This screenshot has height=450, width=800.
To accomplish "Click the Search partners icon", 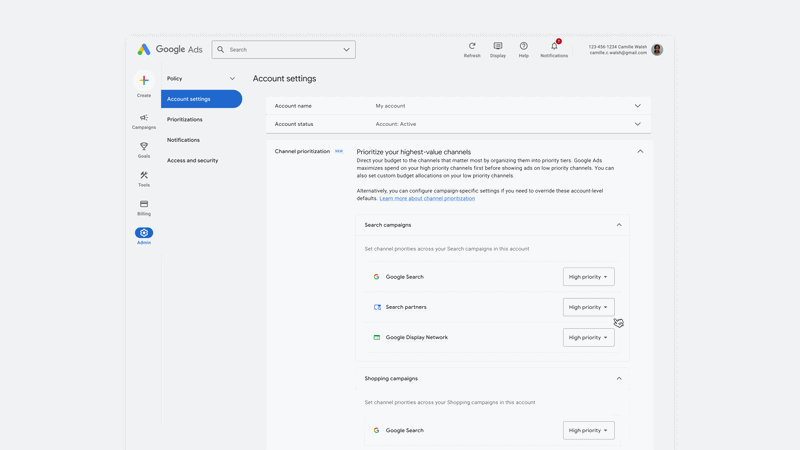I will tap(377, 307).
